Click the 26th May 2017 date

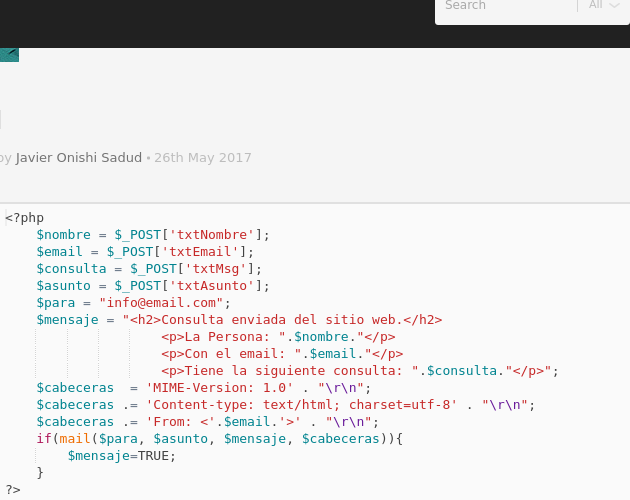(x=203, y=158)
